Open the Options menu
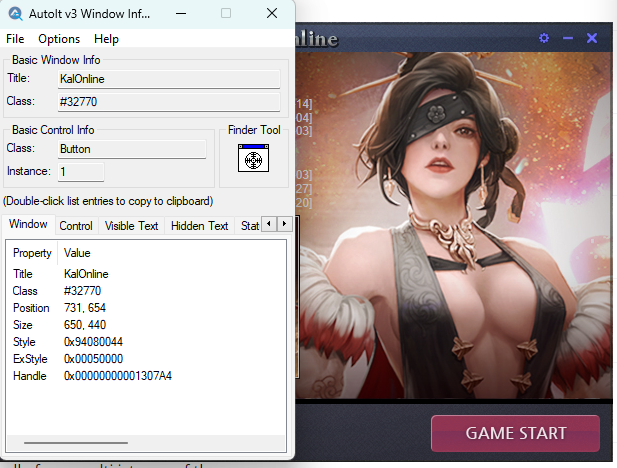 coord(59,39)
